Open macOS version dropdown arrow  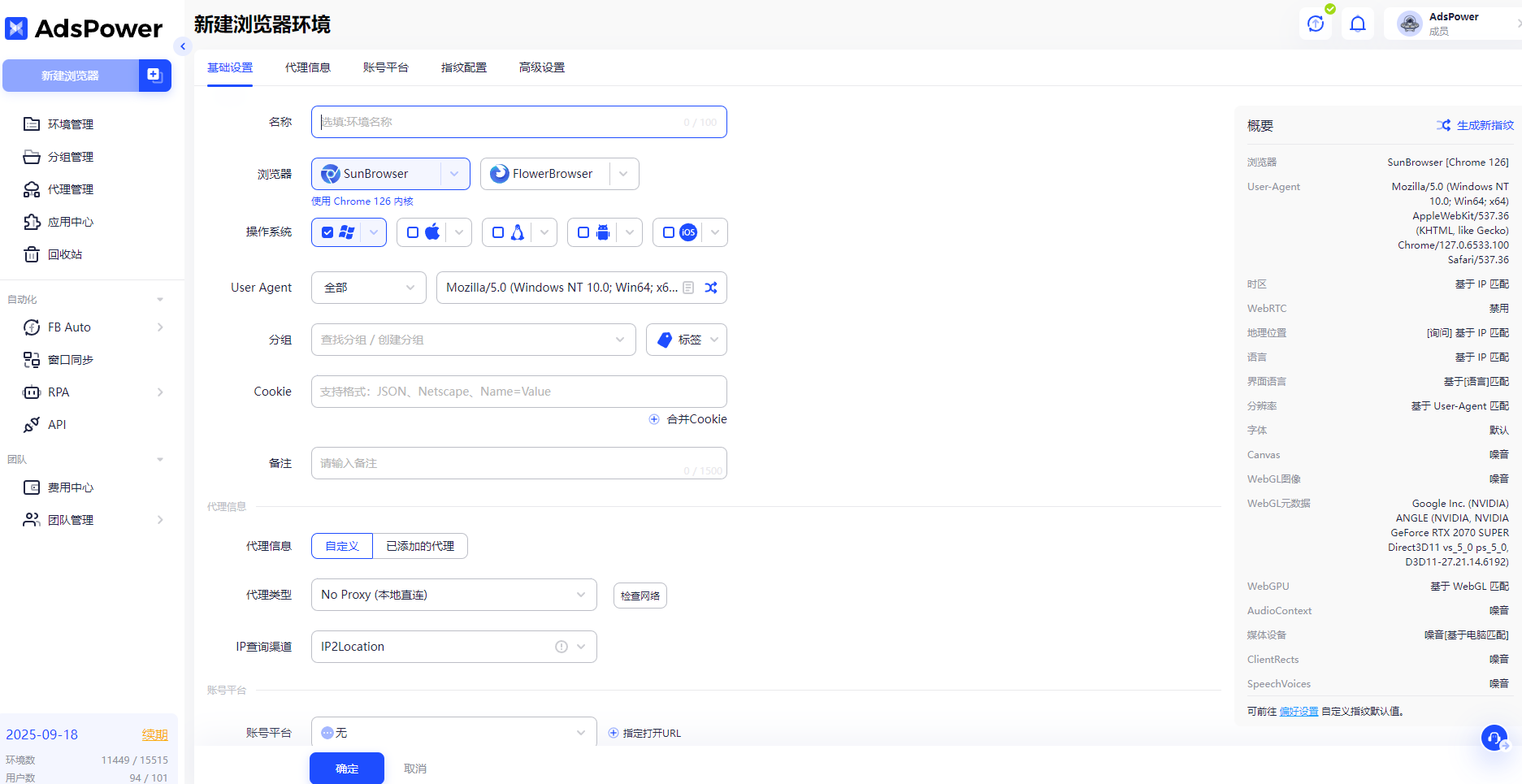(459, 232)
